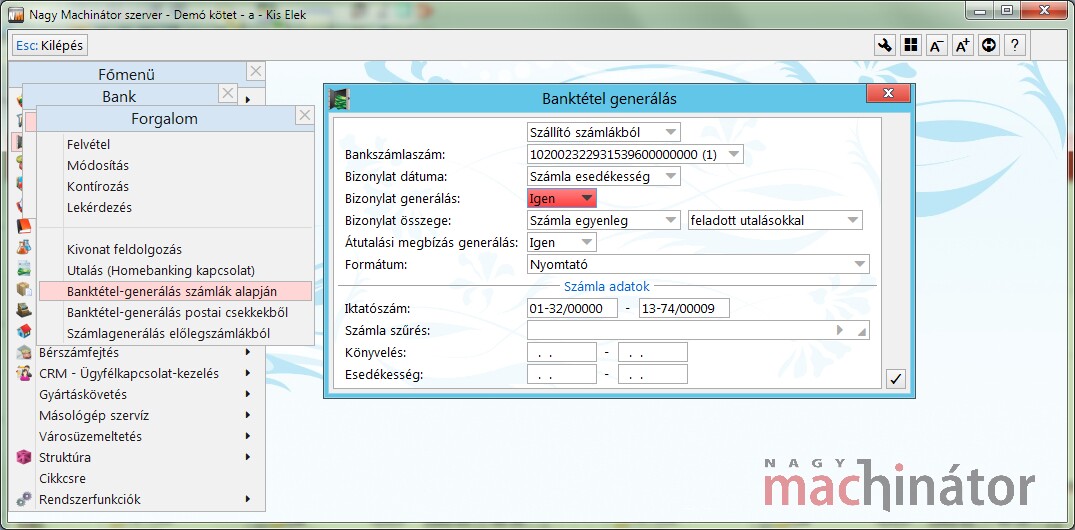The height and width of the screenshot is (530, 1075).
Task: Expand the Számla szűrés arrow
Action: pyautogui.click(x=840, y=330)
